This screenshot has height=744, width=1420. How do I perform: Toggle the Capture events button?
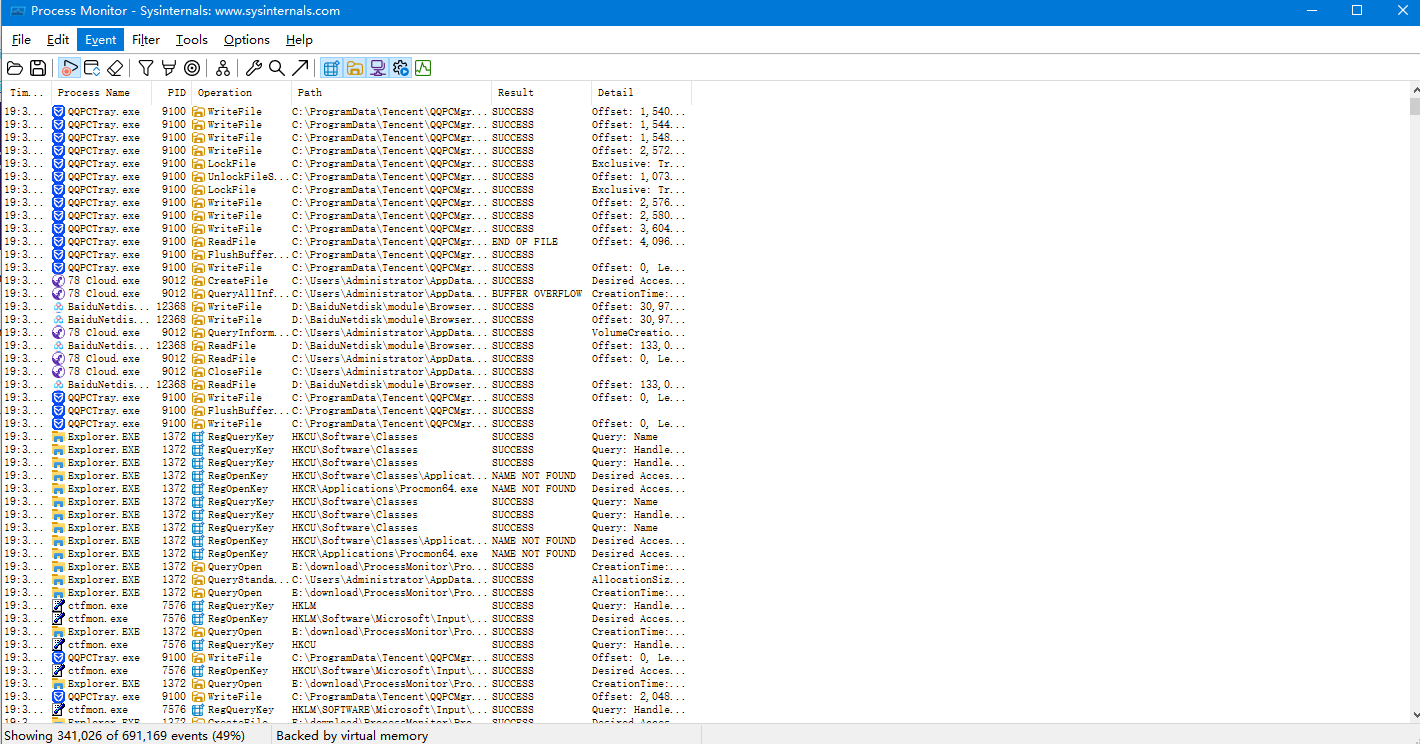(x=69, y=68)
